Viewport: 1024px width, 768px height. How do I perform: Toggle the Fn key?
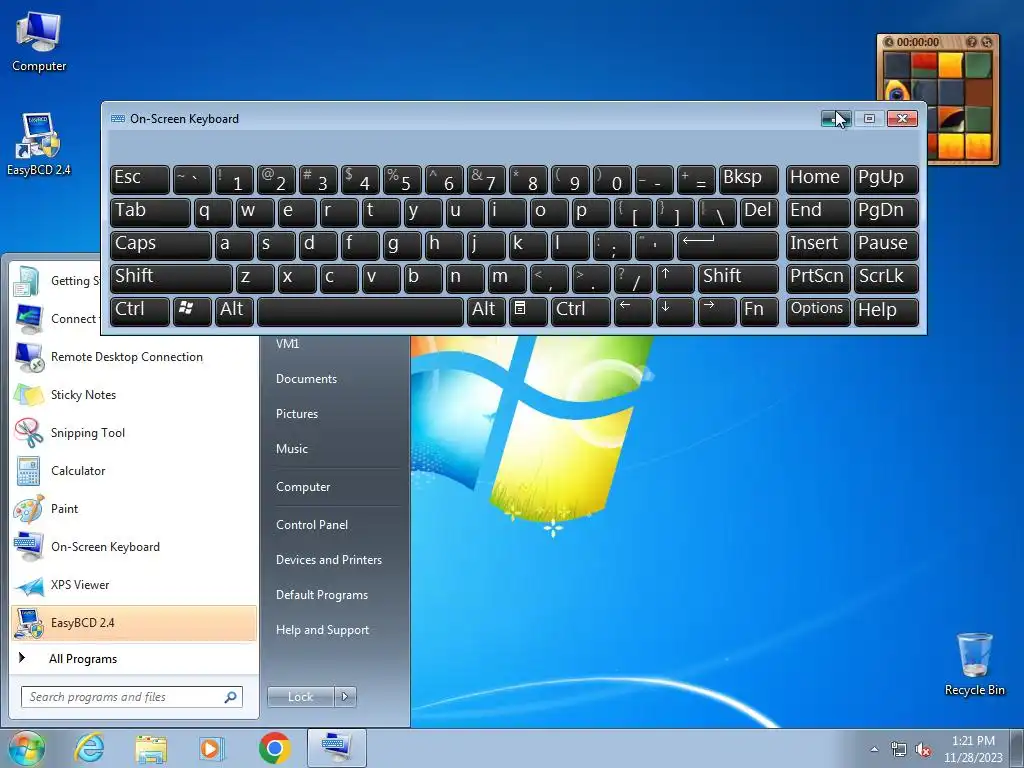pyautogui.click(x=759, y=310)
